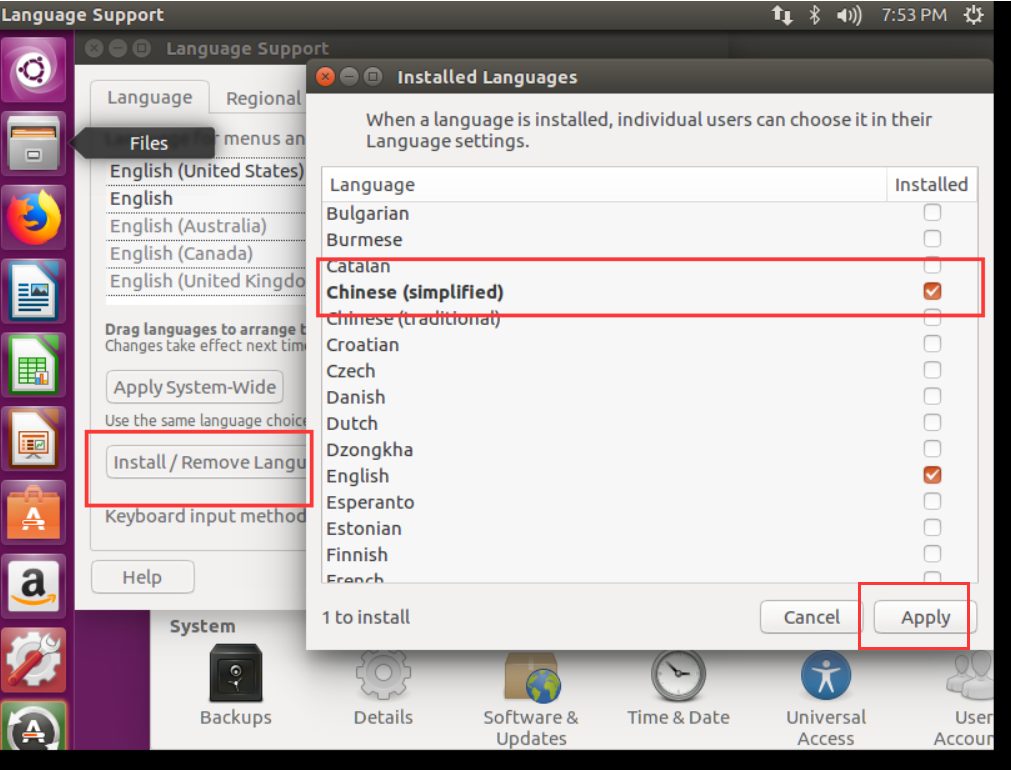Select English (Canada) in Language Support list
Viewport: 1011px width, 771px height.
(206, 253)
